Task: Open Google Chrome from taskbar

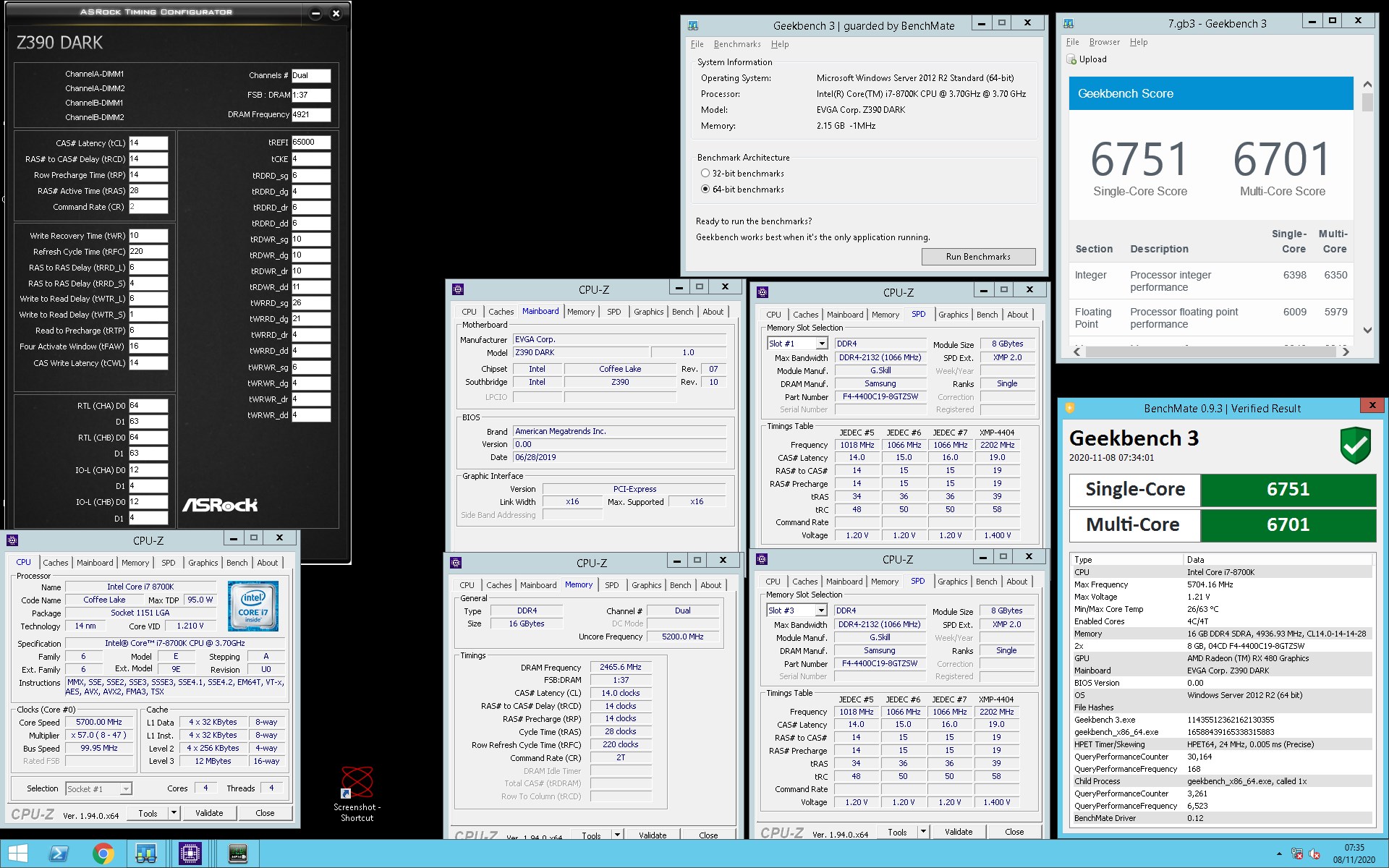Action: 103,854
